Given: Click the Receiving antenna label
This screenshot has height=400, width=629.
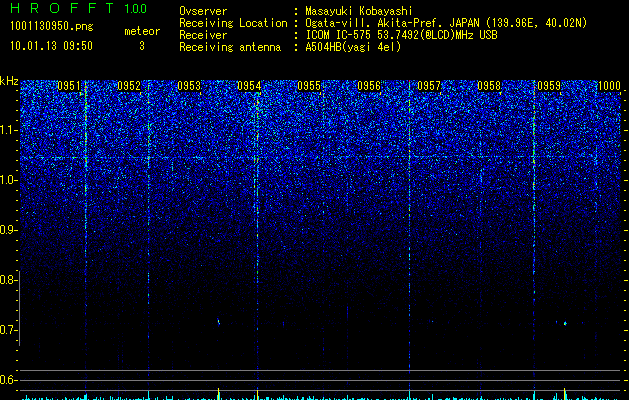Looking at the screenshot, I should [x=230, y=47].
